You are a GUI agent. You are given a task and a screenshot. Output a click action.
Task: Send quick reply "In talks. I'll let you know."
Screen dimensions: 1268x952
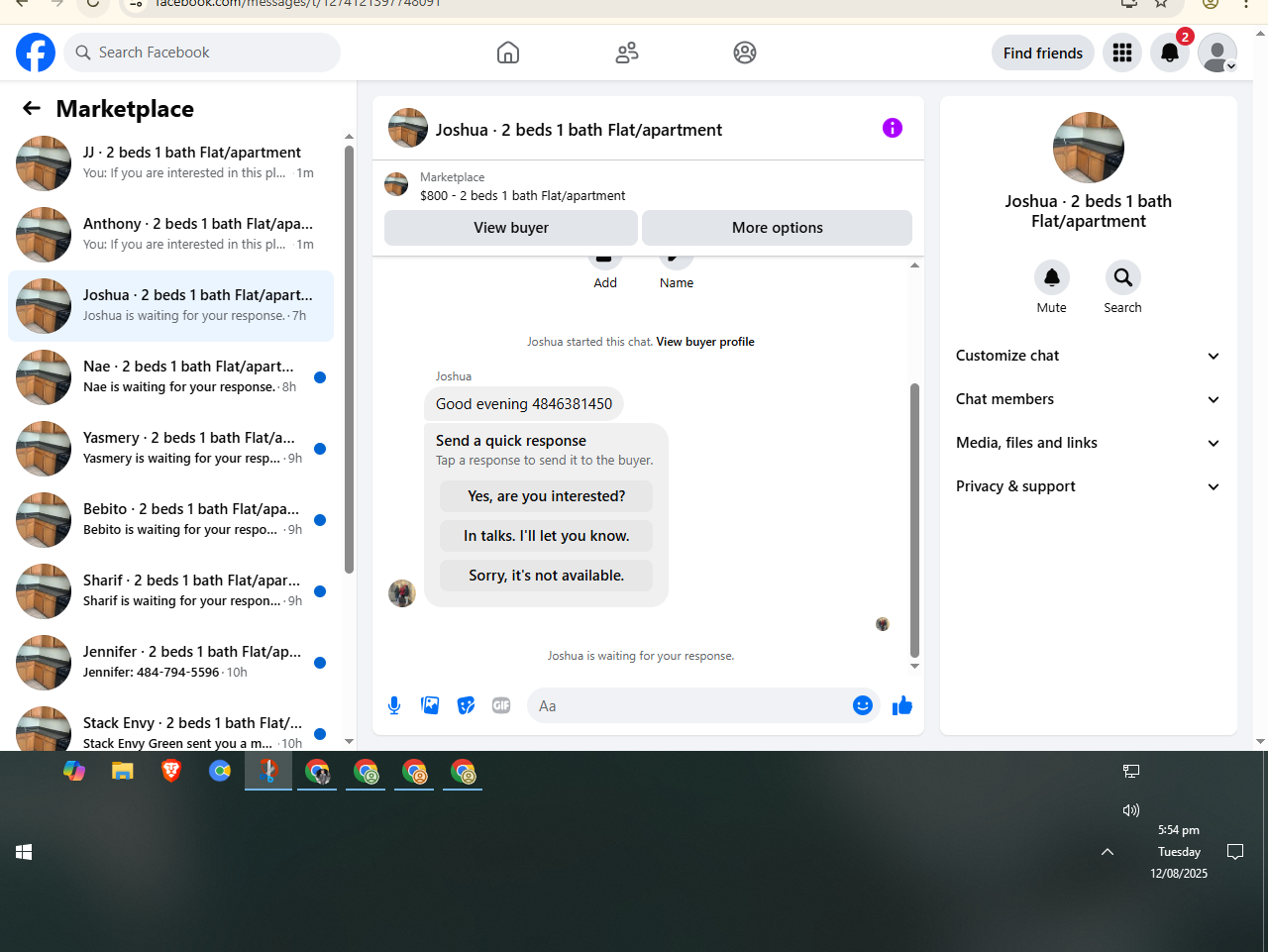[547, 536]
